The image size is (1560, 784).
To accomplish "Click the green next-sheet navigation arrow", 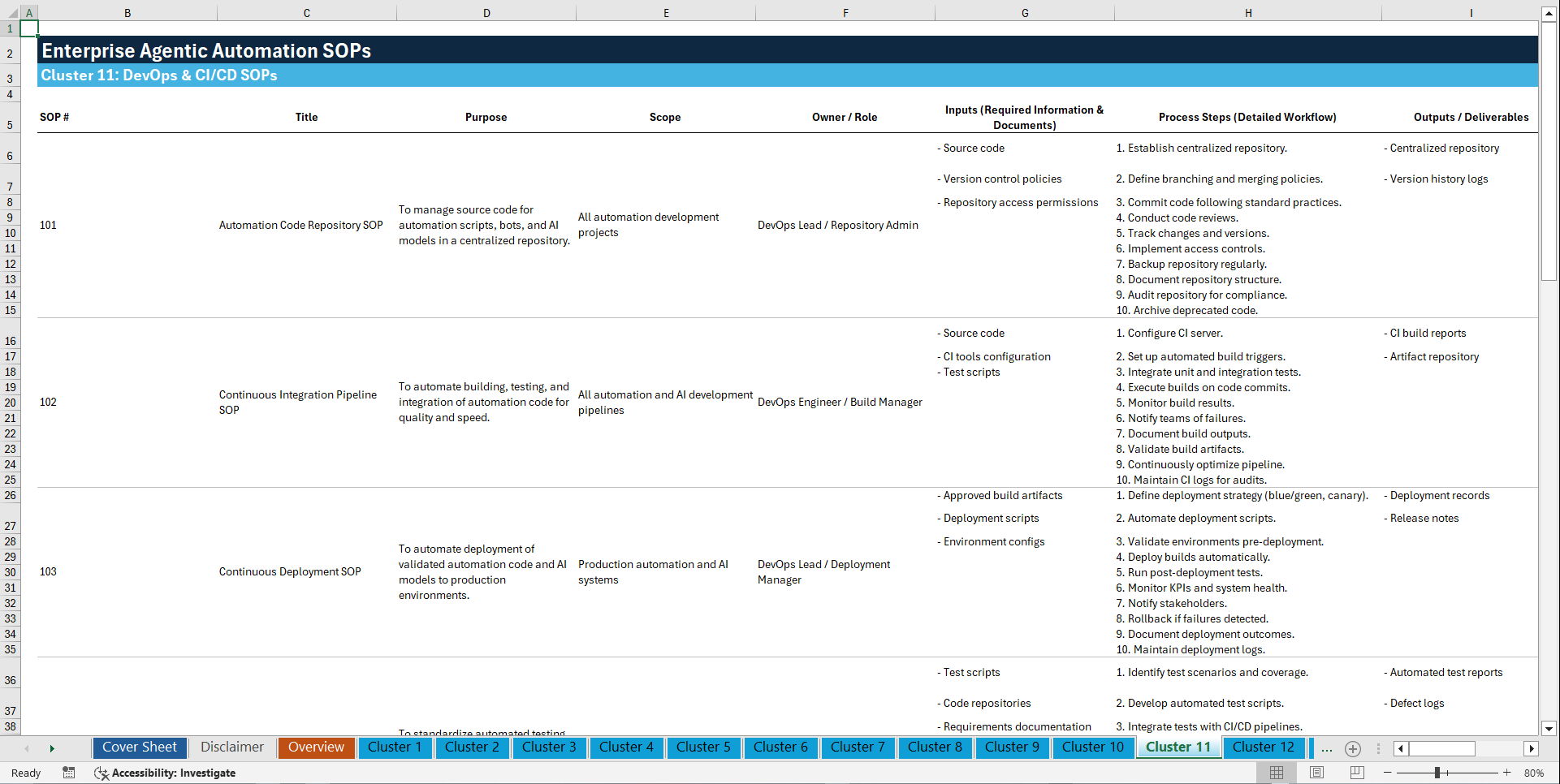I will 53,747.
